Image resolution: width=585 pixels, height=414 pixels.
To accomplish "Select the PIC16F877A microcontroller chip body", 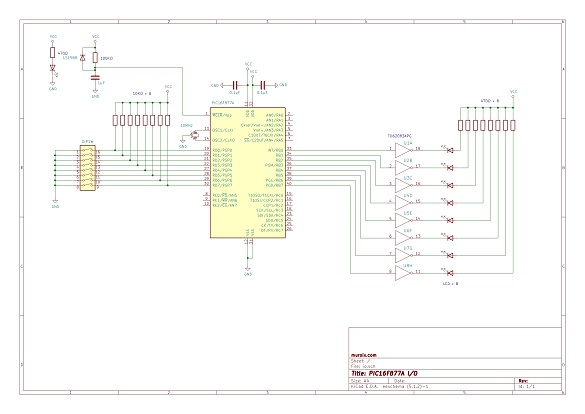I will 248,172.
